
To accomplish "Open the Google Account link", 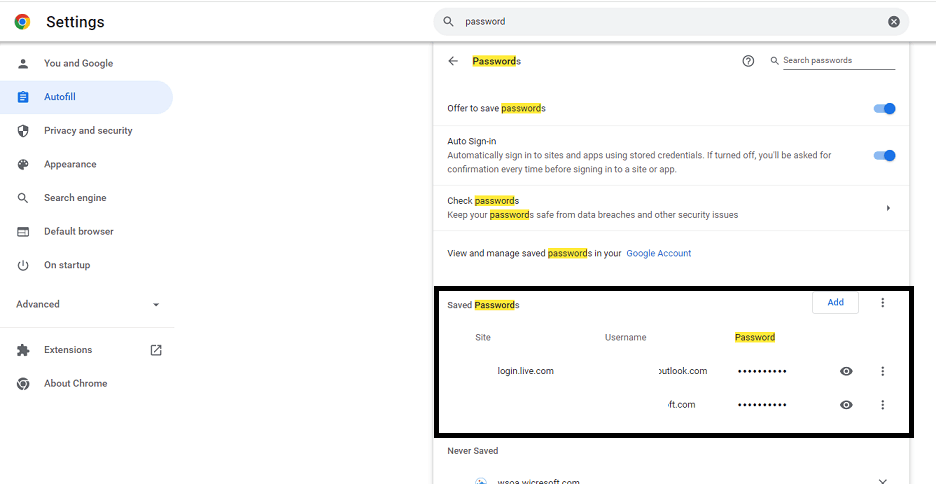I will pyautogui.click(x=658, y=253).
